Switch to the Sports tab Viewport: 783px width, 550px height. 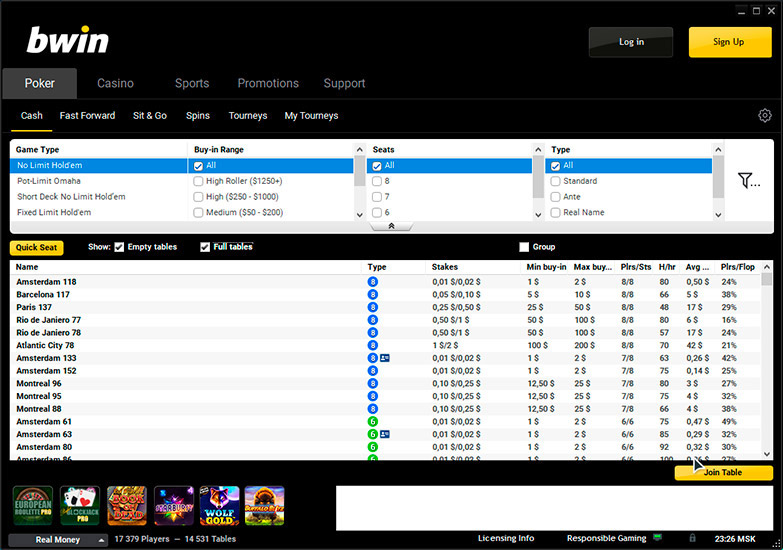click(x=192, y=83)
